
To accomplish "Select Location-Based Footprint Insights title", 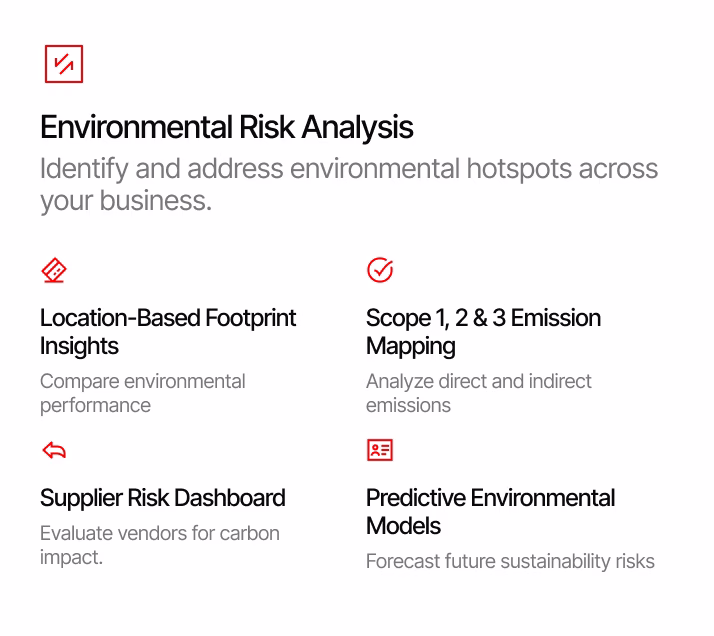I will [x=168, y=331].
